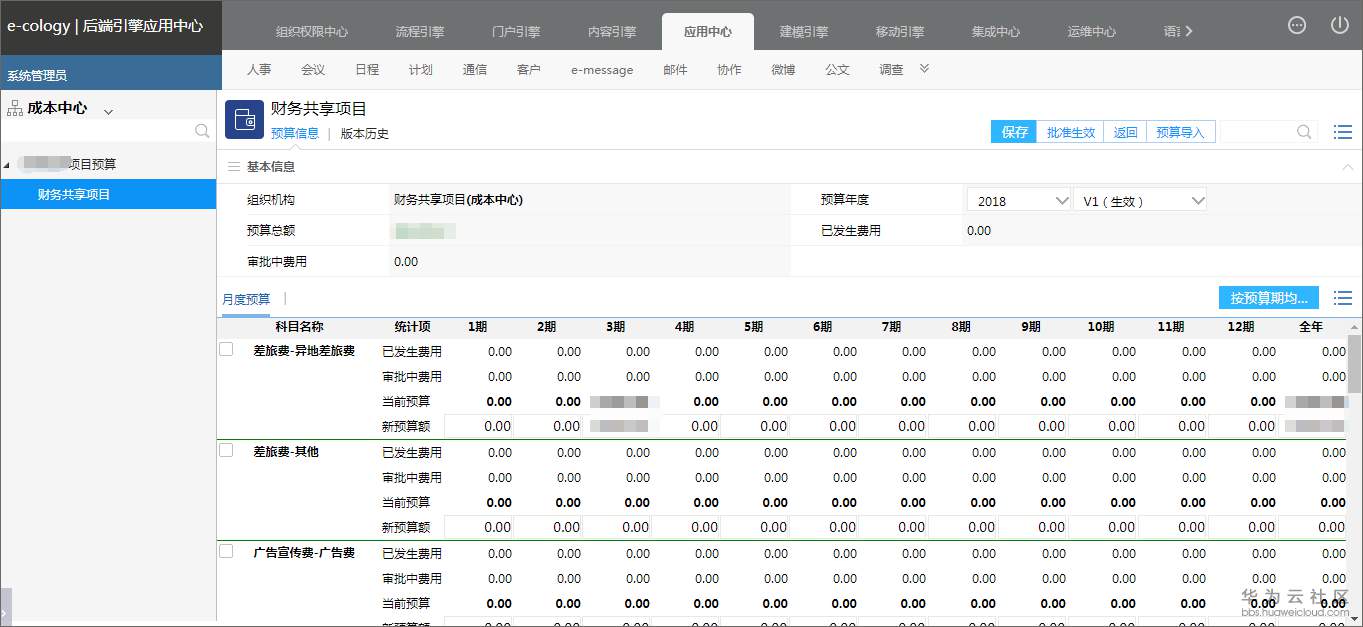Open the 微博 module
This screenshot has width=1363, height=627.
[x=783, y=70]
